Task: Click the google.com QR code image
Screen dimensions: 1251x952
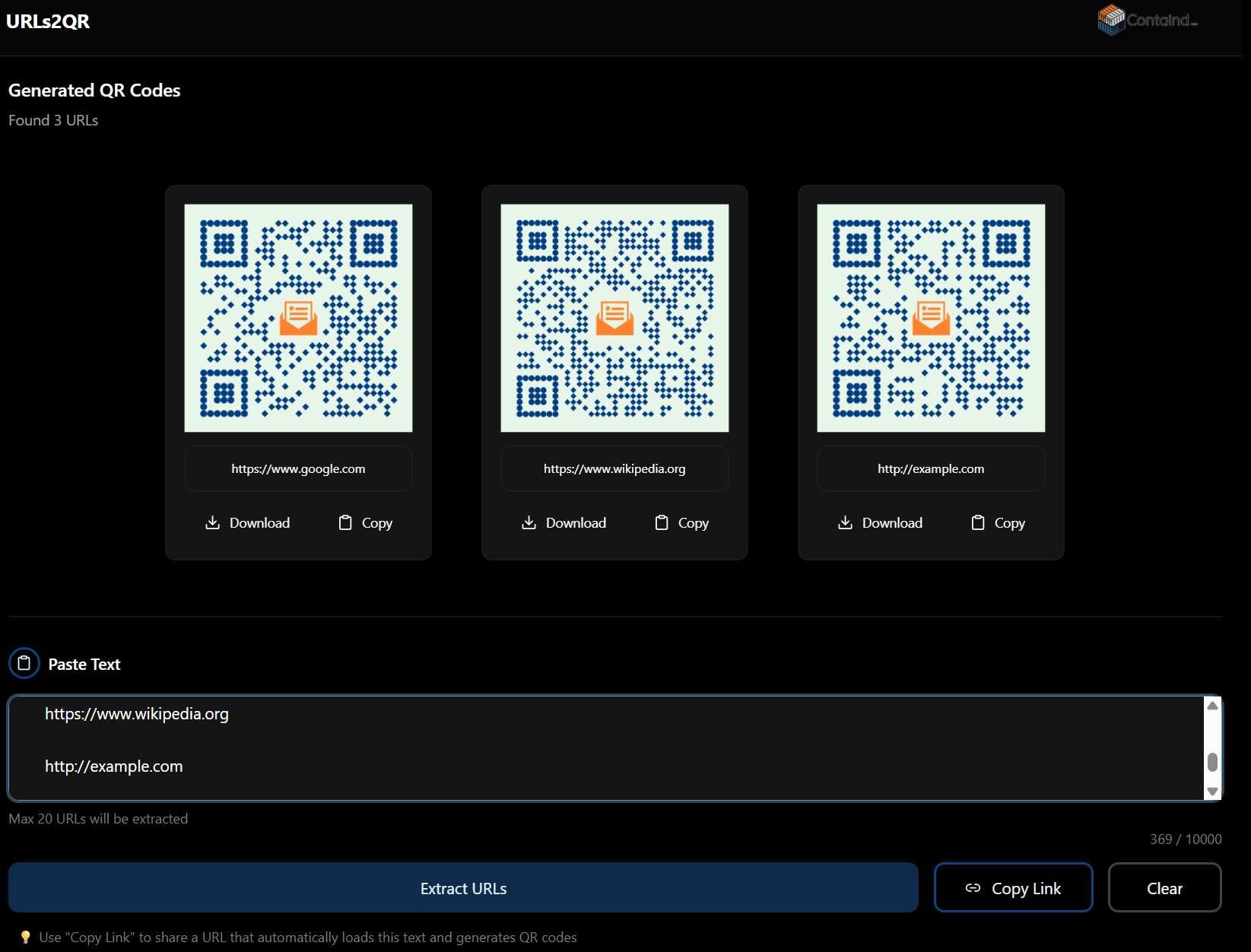Action: coord(298,318)
